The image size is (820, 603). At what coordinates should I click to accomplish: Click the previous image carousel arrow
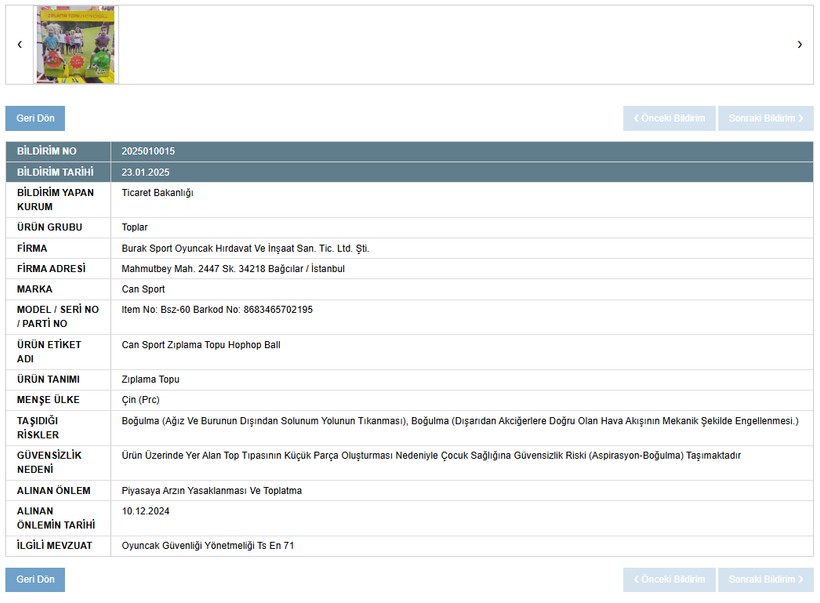(20, 44)
